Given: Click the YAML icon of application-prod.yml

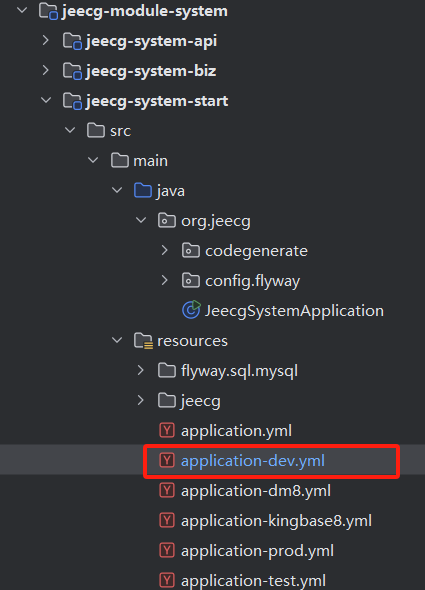Looking at the screenshot, I should point(167,550).
